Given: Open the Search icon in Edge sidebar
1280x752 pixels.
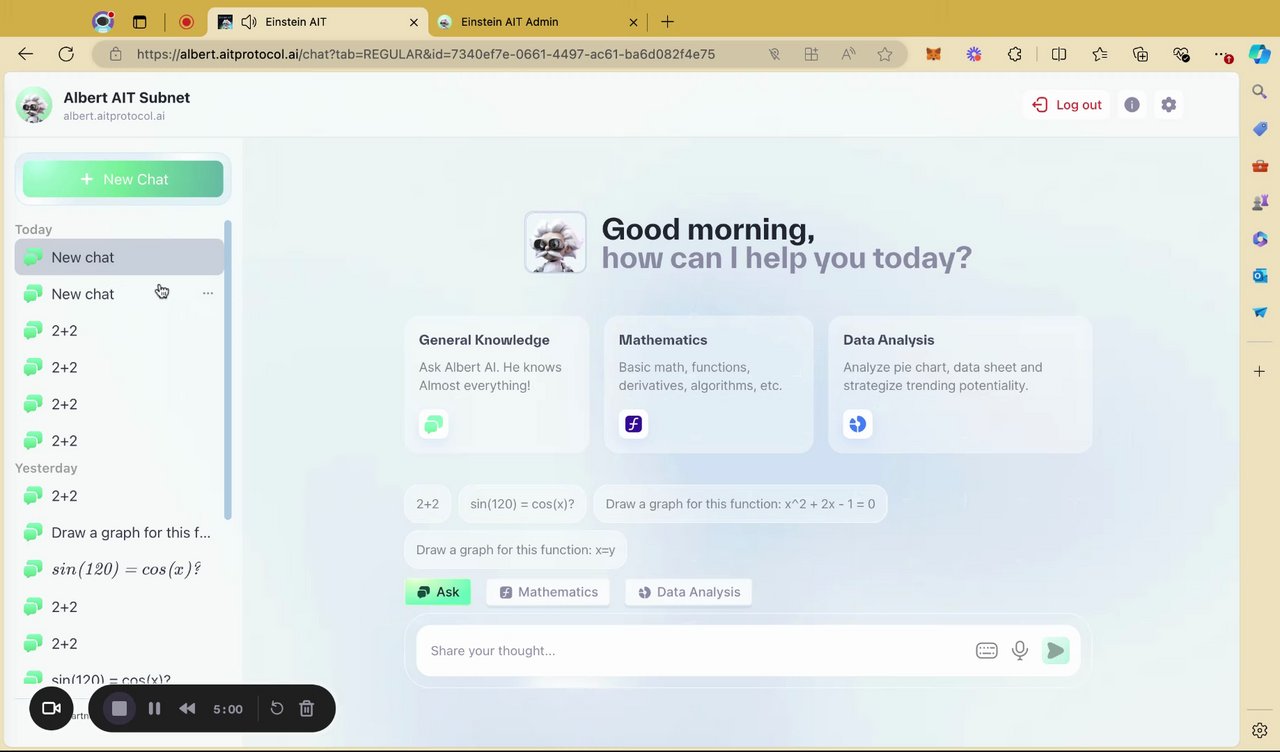Looking at the screenshot, I should [x=1260, y=92].
